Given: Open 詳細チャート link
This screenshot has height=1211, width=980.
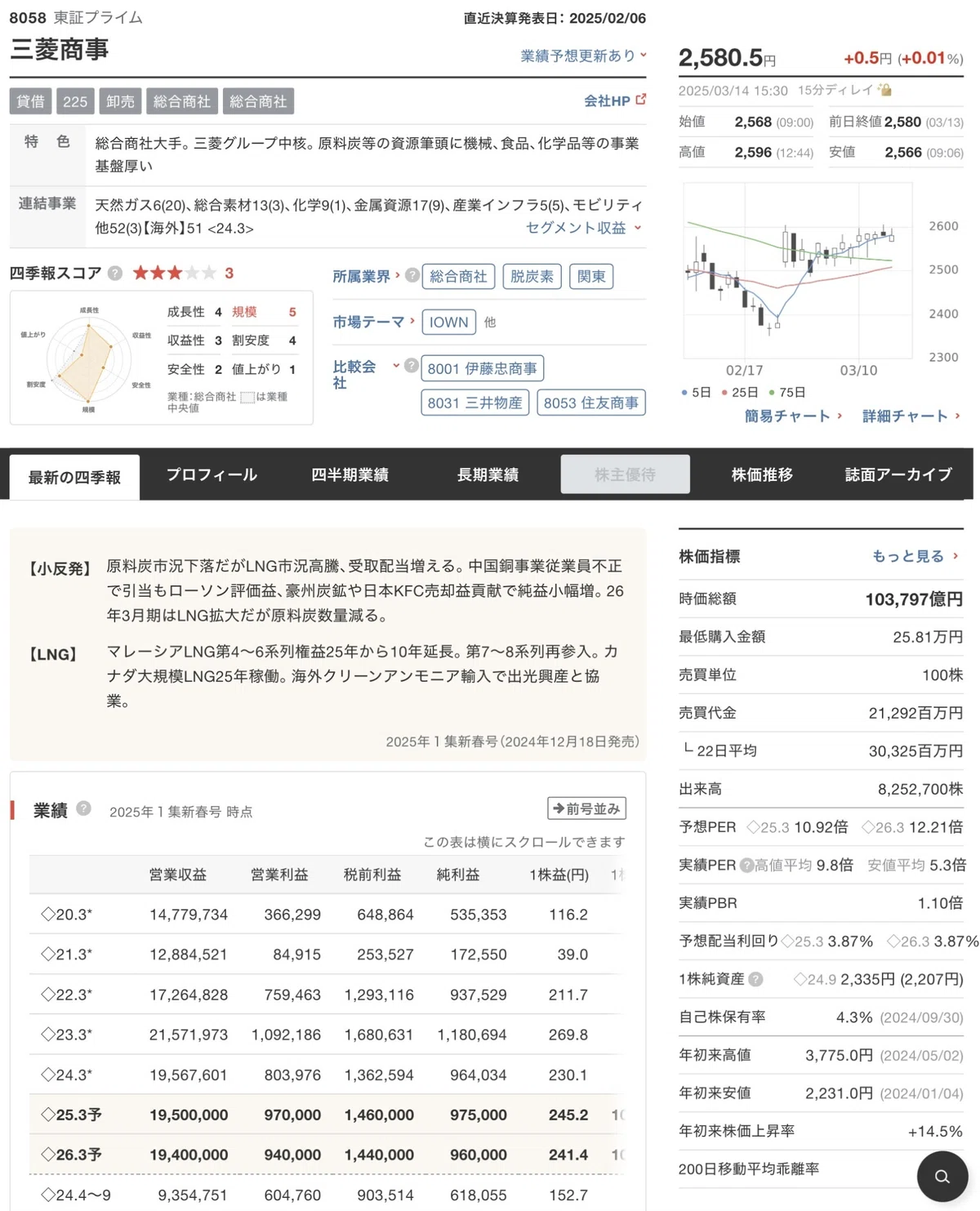Looking at the screenshot, I should [911, 416].
